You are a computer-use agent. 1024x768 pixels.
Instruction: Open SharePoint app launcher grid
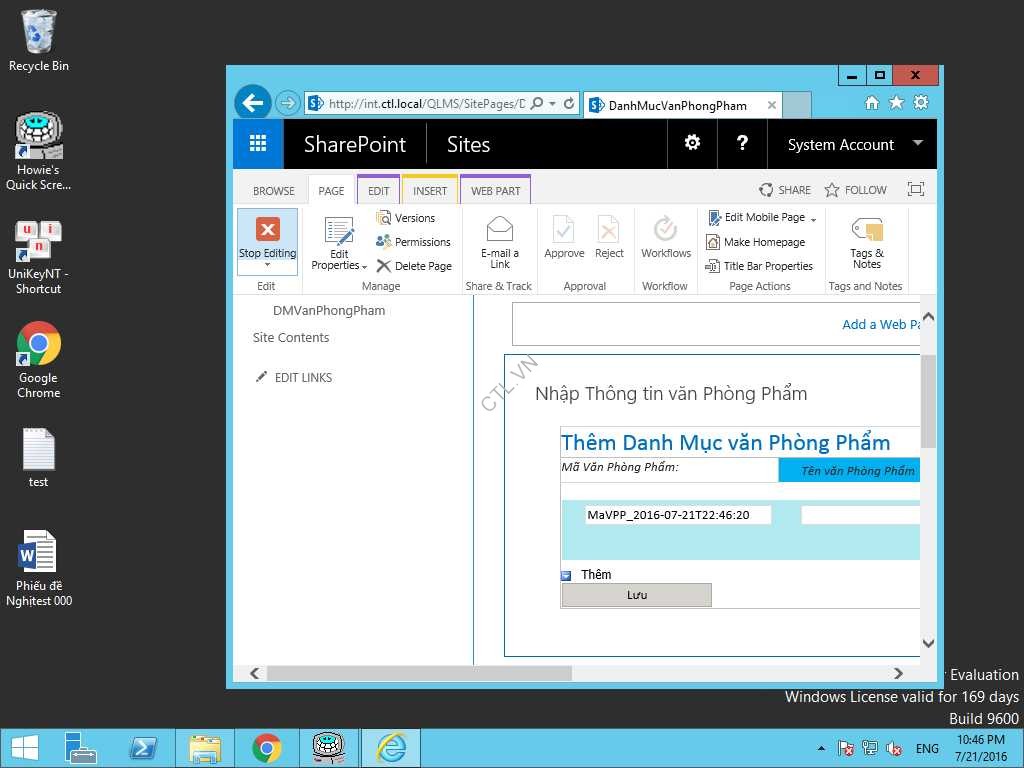(258, 144)
